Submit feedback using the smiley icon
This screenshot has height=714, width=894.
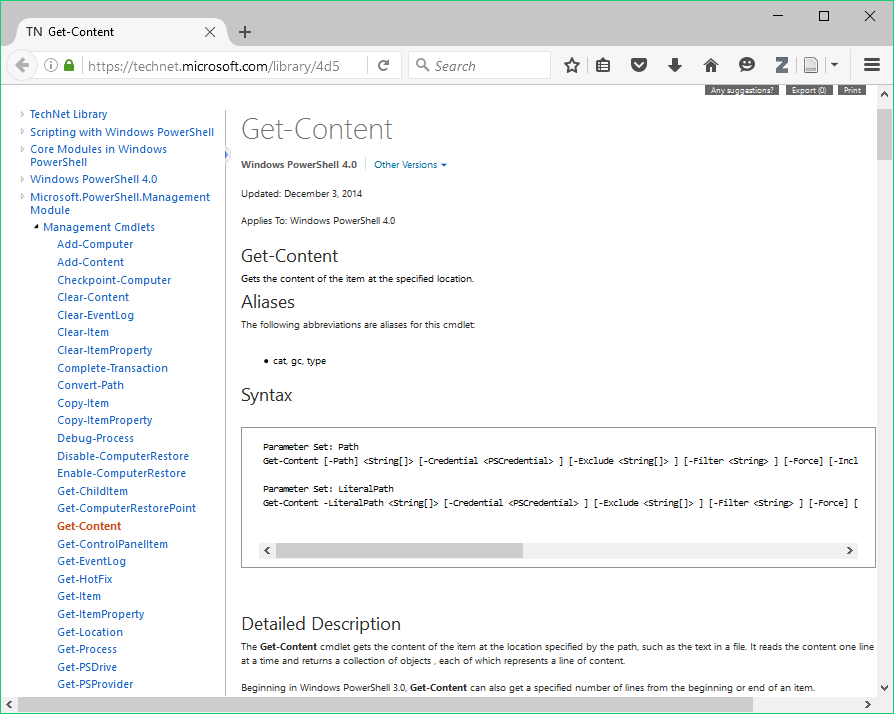tap(746, 65)
